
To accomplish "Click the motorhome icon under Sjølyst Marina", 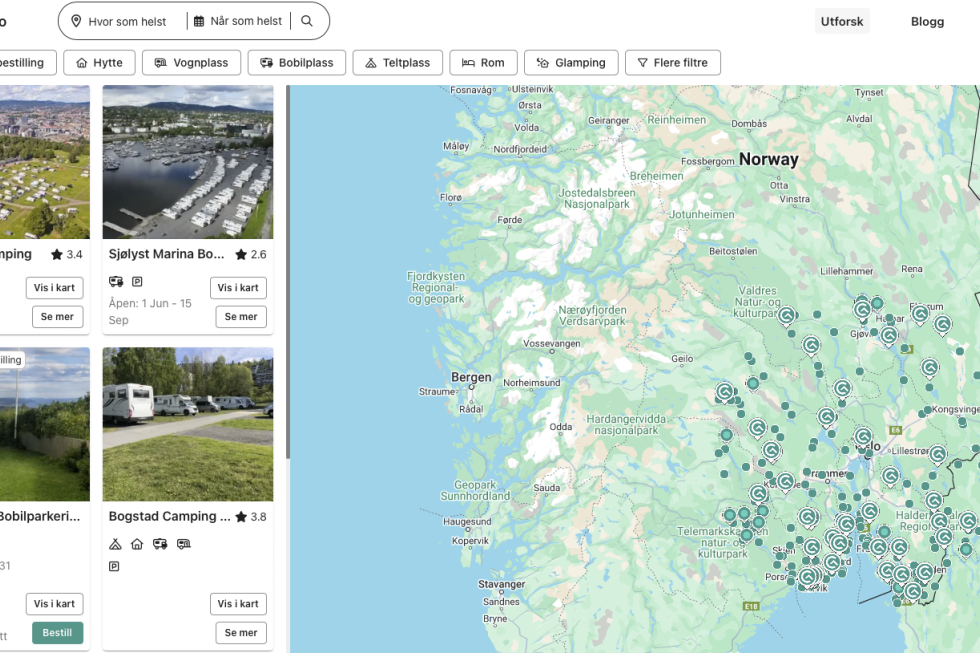I will pos(116,281).
